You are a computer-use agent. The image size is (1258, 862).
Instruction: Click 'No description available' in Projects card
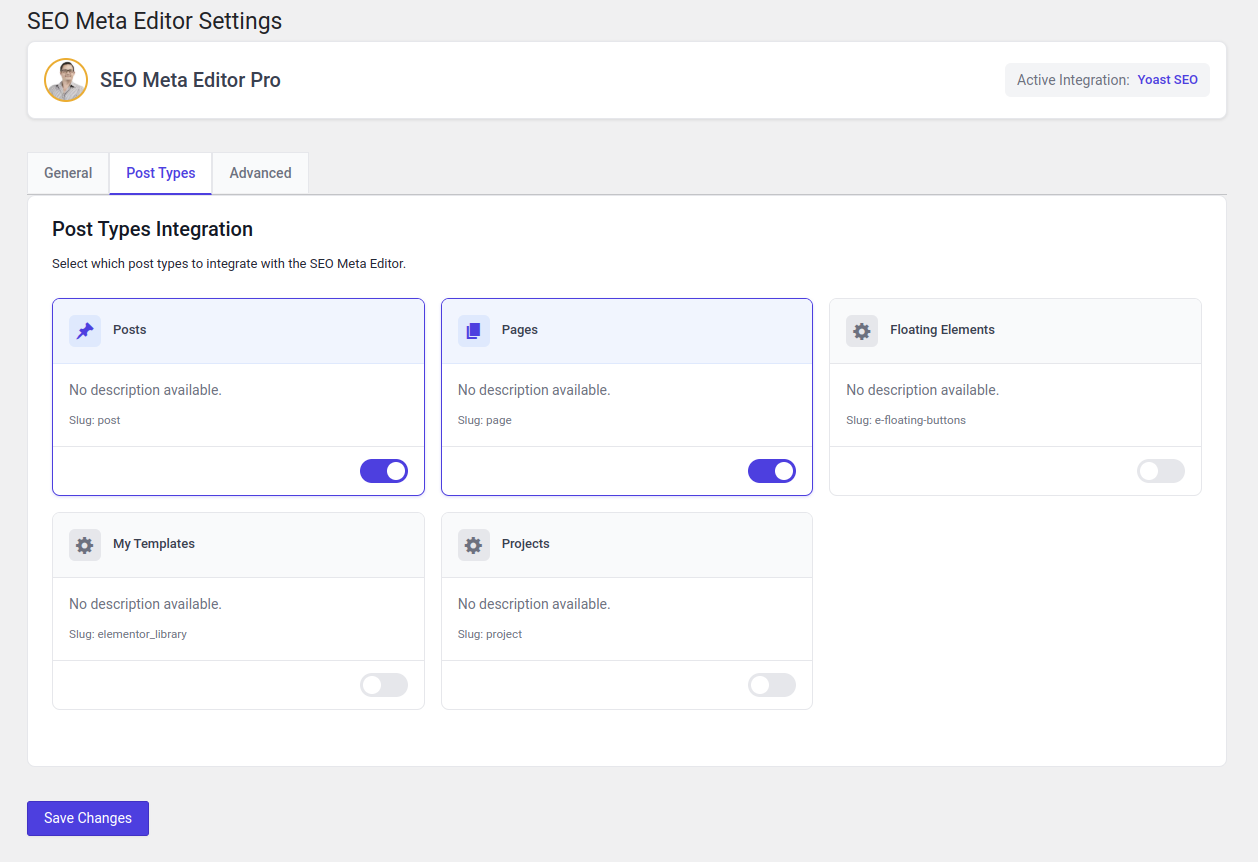pyautogui.click(x=534, y=604)
